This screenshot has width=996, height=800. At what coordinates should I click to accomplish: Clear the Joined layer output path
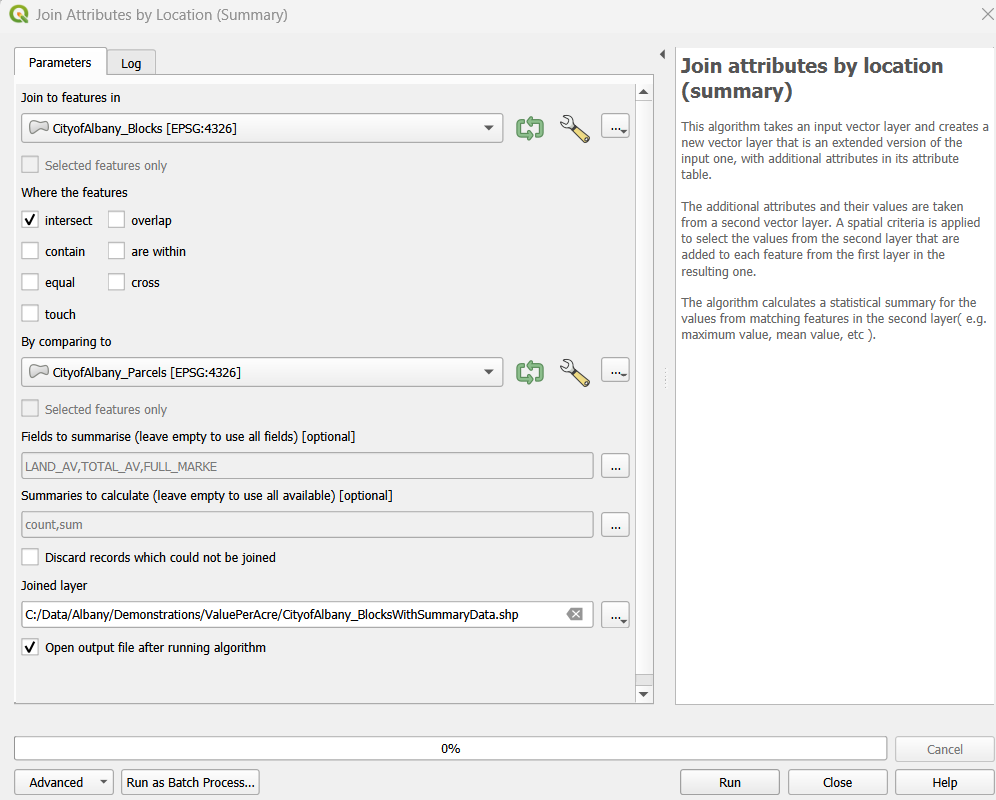click(575, 614)
